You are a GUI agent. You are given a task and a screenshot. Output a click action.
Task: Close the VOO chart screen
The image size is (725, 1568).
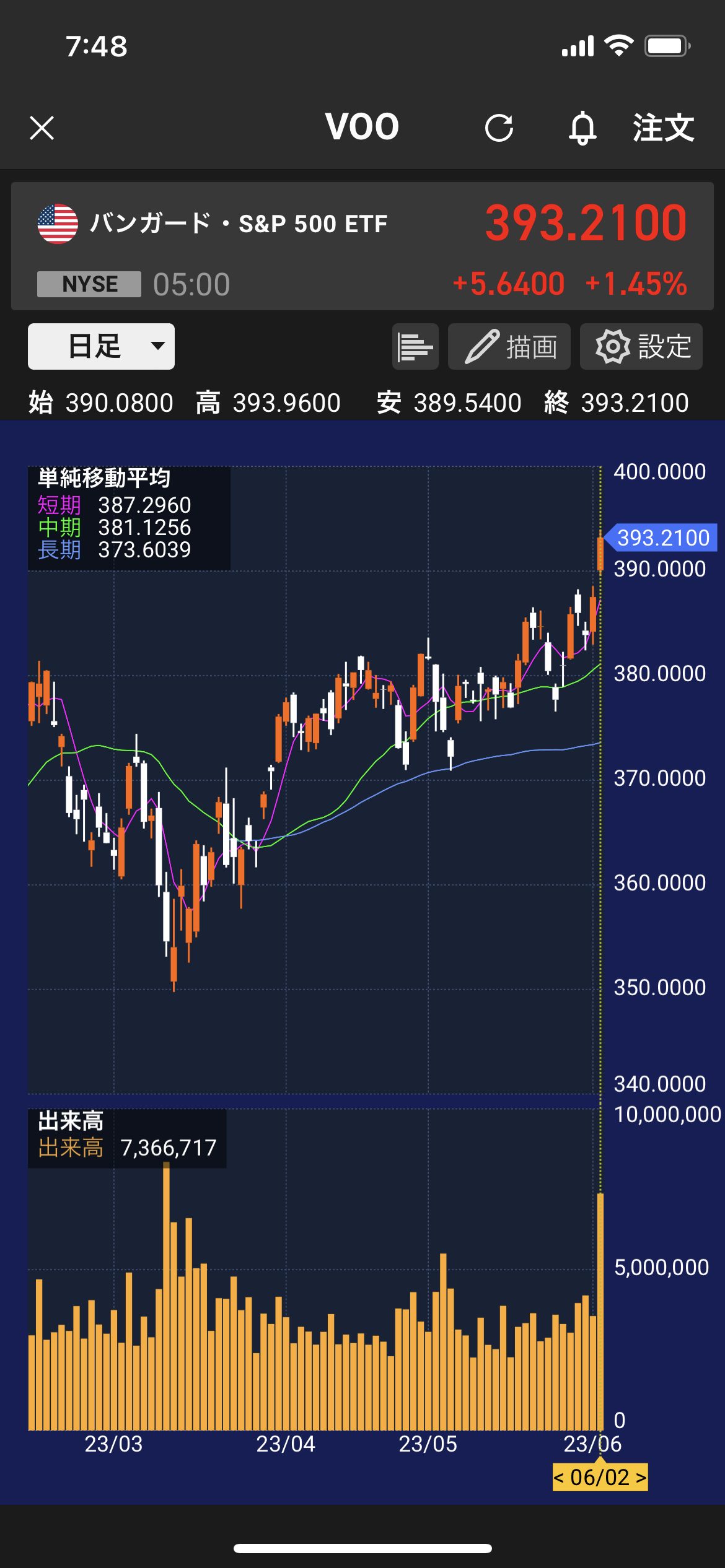point(42,128)
